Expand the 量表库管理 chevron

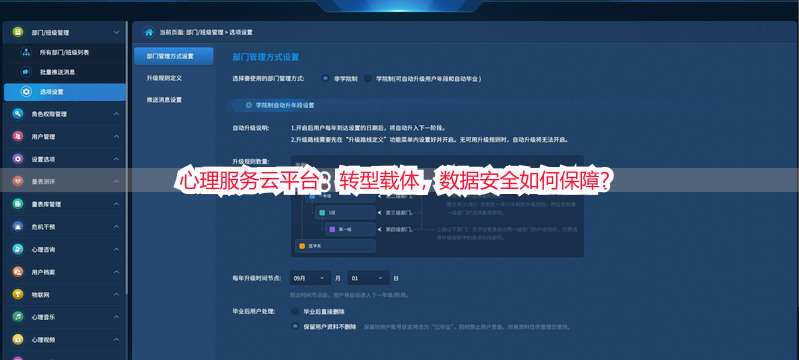116,204
